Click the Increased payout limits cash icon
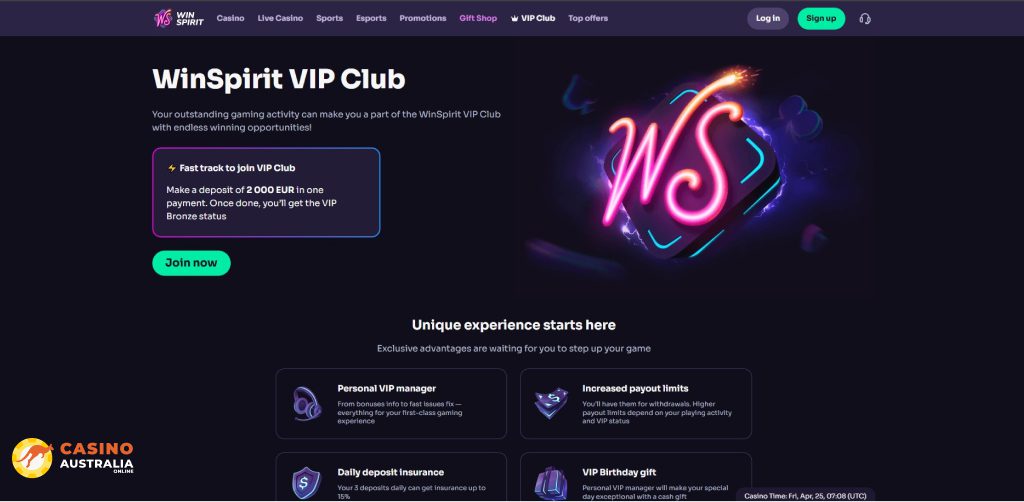The width and height of the screenshot is (1024, 502). click(551, 403)
